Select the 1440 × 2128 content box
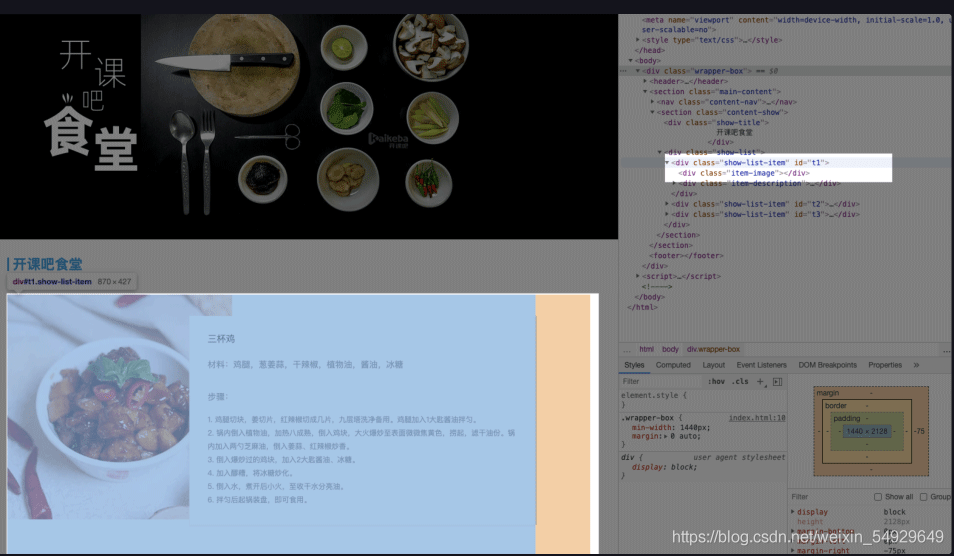 (866, 431)
